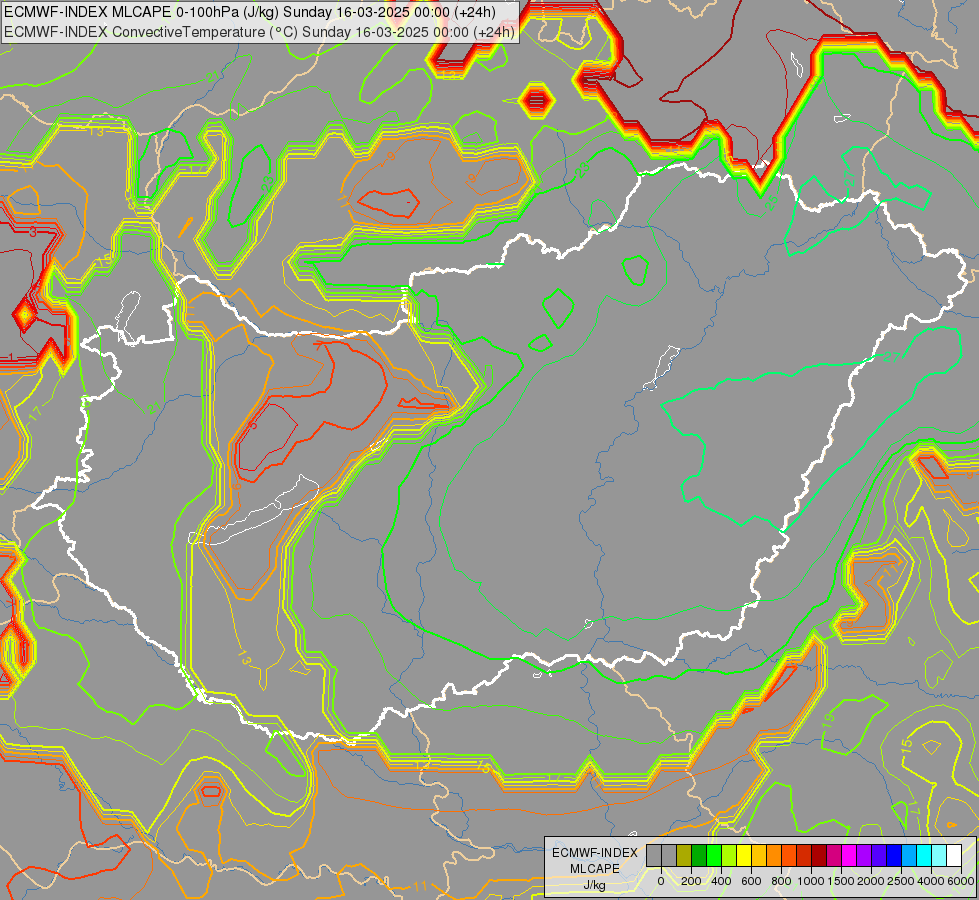Select the azure legend swatch
This screenshot has height=900, width=979.
(910, 855)
